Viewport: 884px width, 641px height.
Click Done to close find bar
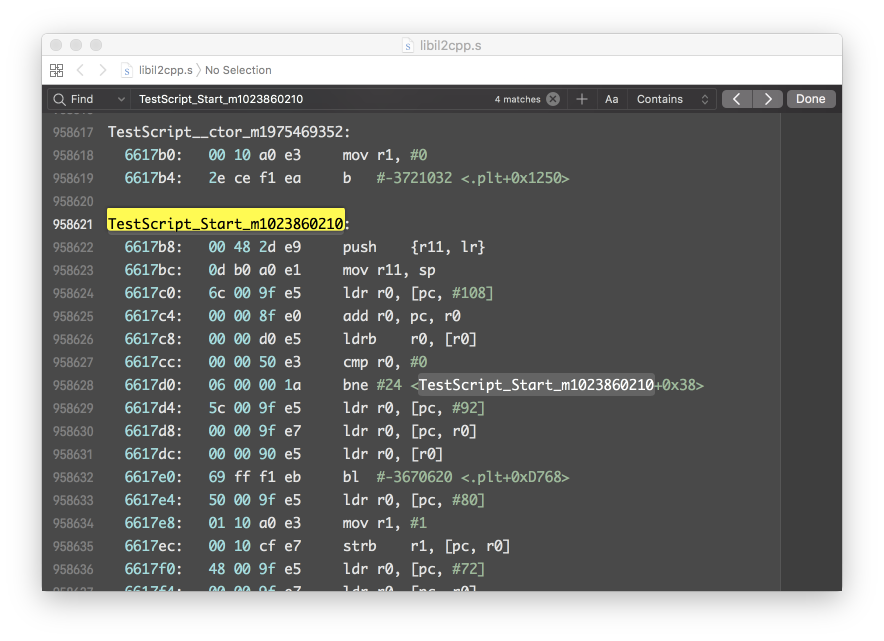[811, 99]
